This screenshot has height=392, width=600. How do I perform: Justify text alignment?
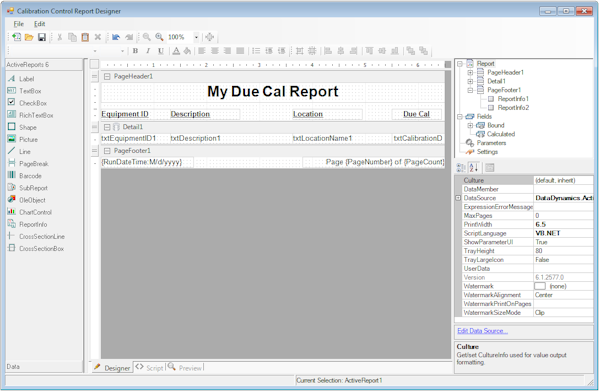coord(240,51)
